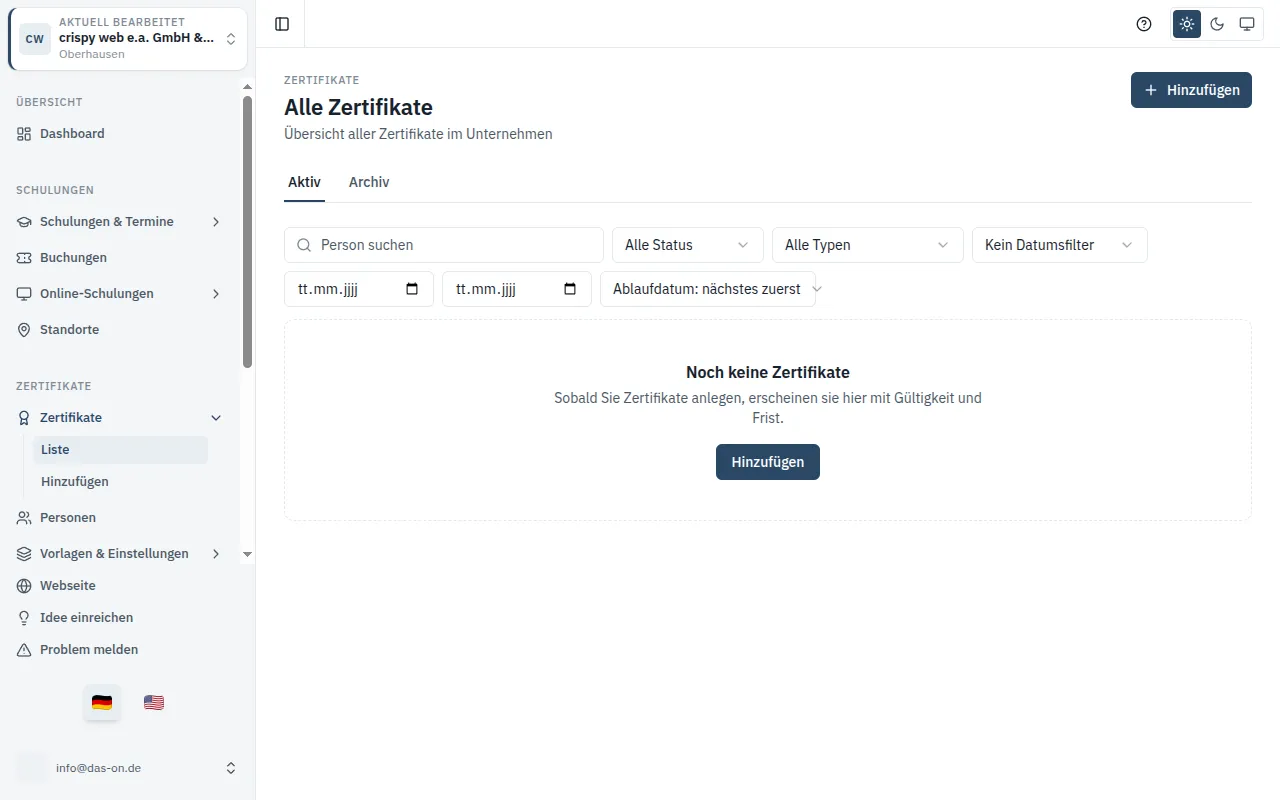The image size is (1280, 800).
Task: Click the Personen users icon
Action: coord(24,518)
